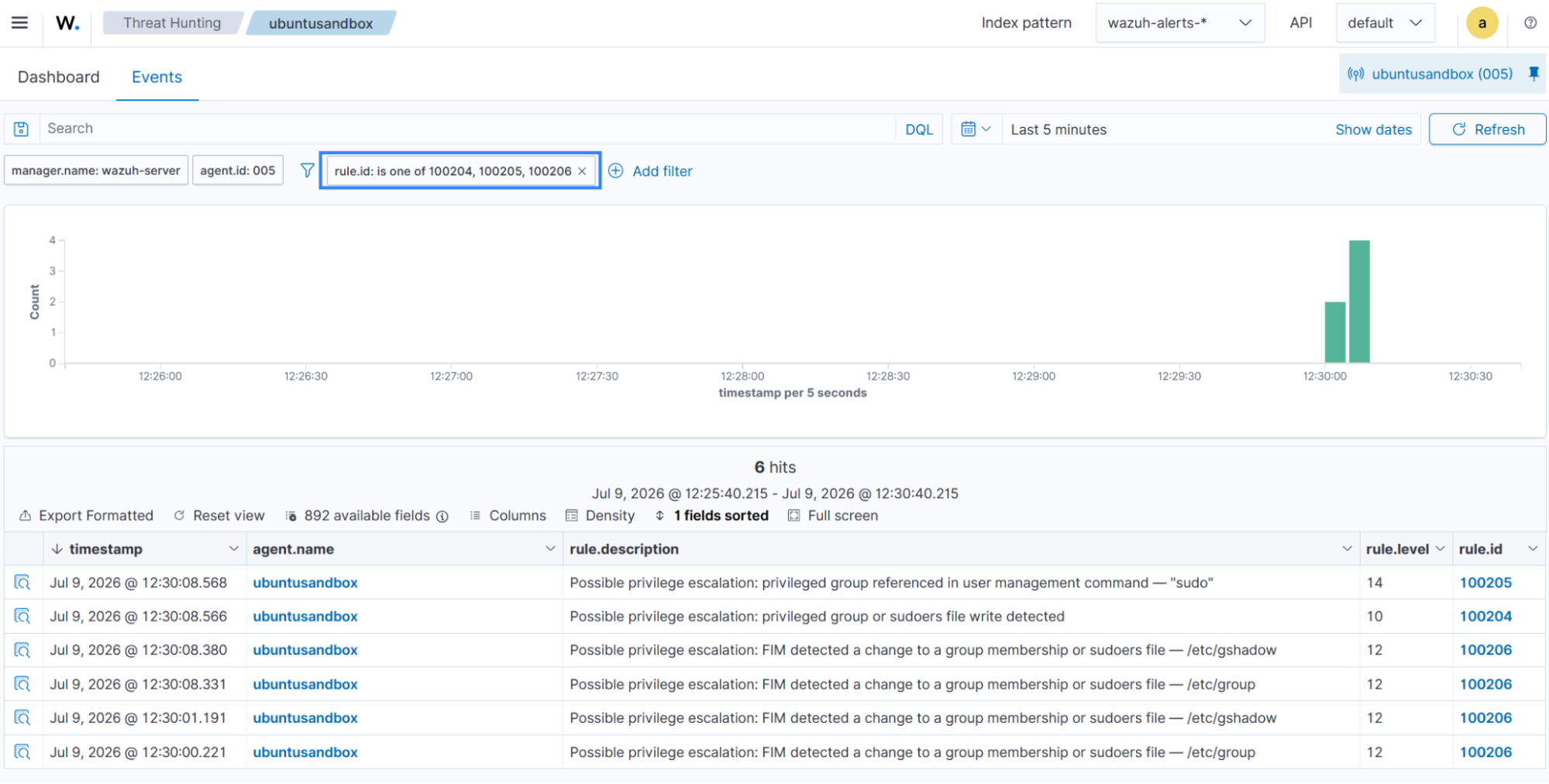The width and height of the screenshot is (1549, 784).
Task: Open the help icon in top bar
Action: (1530, 22)
